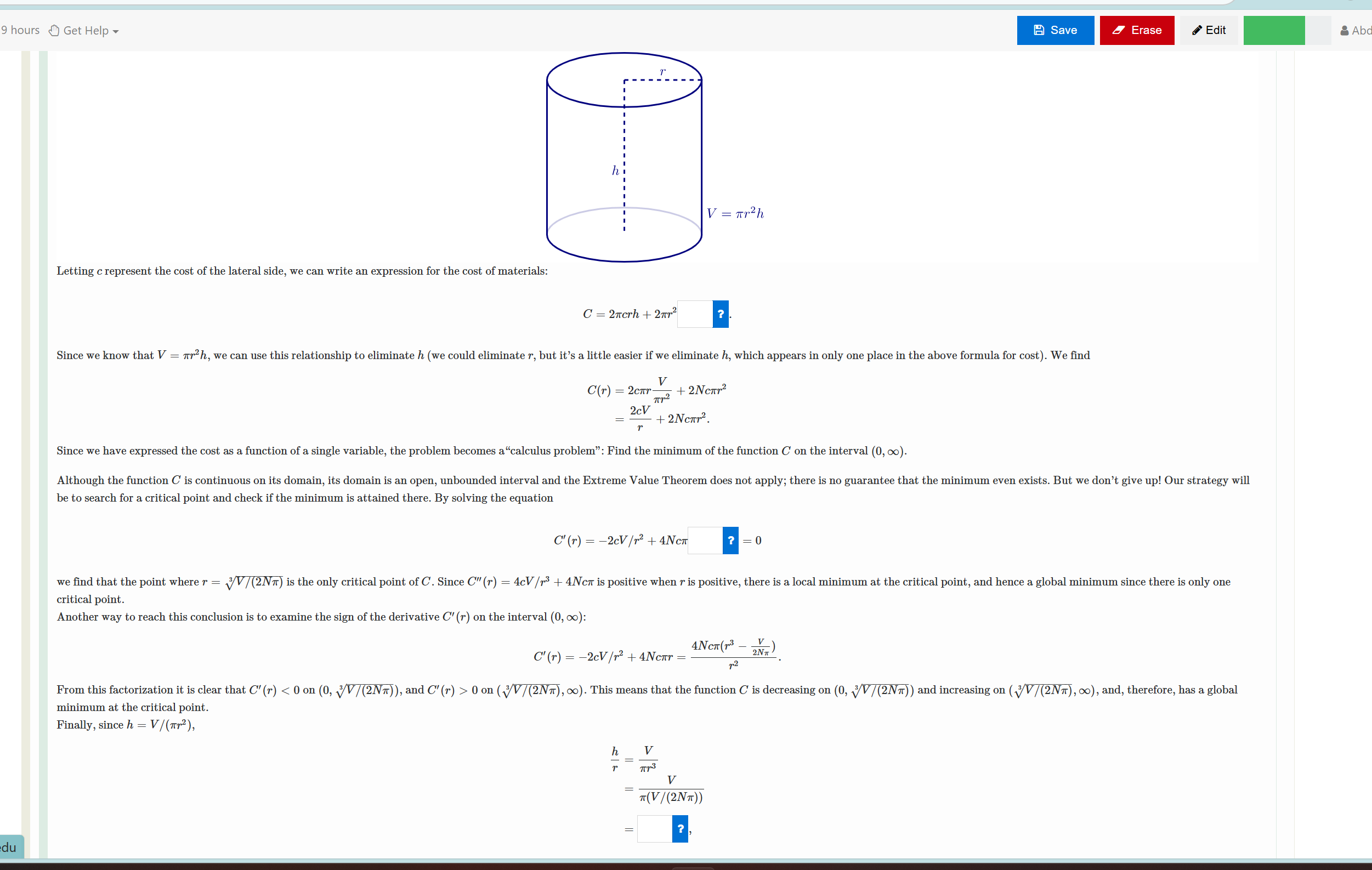Open help via the ? icon beside the cost formula answer
This screenshot has height=870, width=1372.
[720, 314]
